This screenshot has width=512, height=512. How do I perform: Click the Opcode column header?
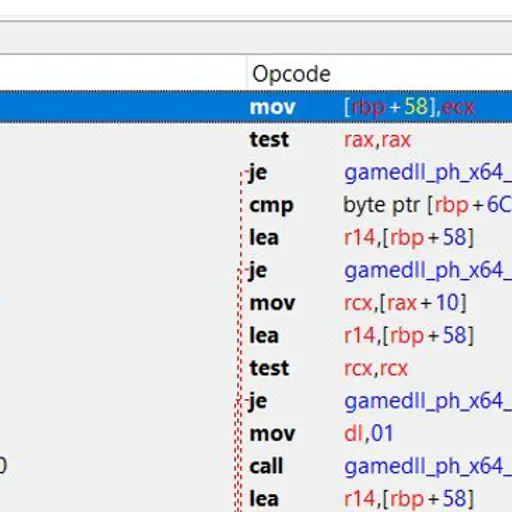click(379, 73)
